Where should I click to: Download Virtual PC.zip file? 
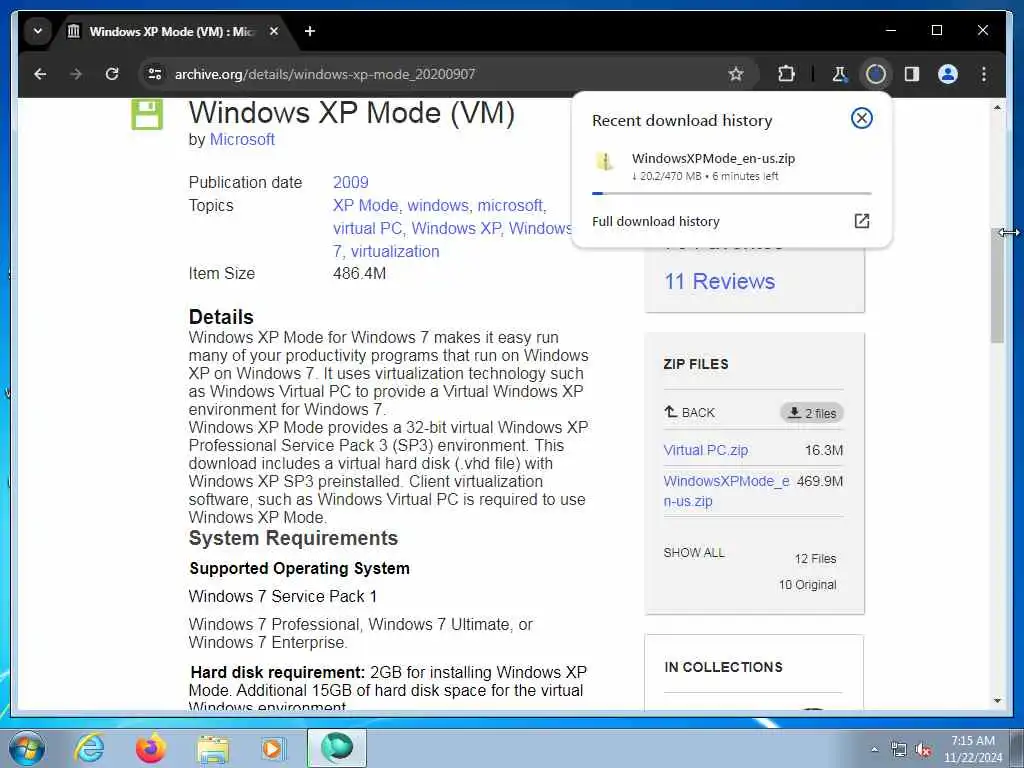pos(705,451)
